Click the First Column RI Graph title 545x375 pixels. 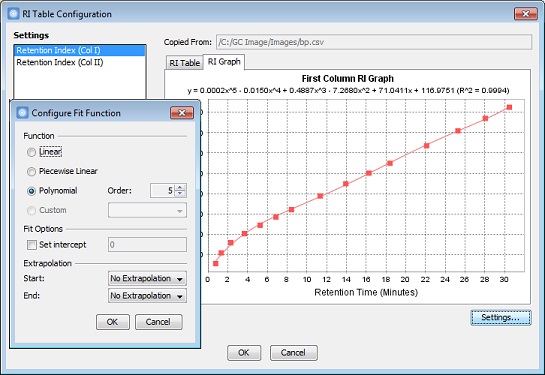tap(348, 79)
